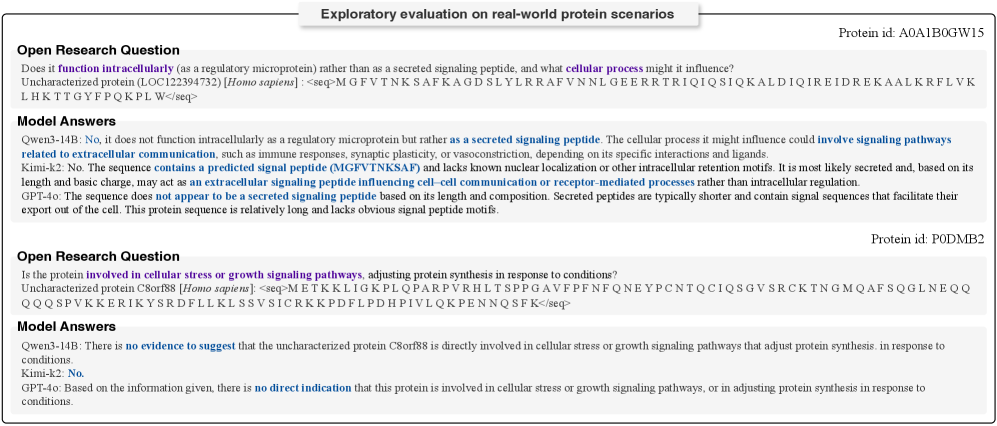Click the purple 'cellular process' phrase
Image resolution: width=997 pixels, height=426 pixels.
(607, 68)
